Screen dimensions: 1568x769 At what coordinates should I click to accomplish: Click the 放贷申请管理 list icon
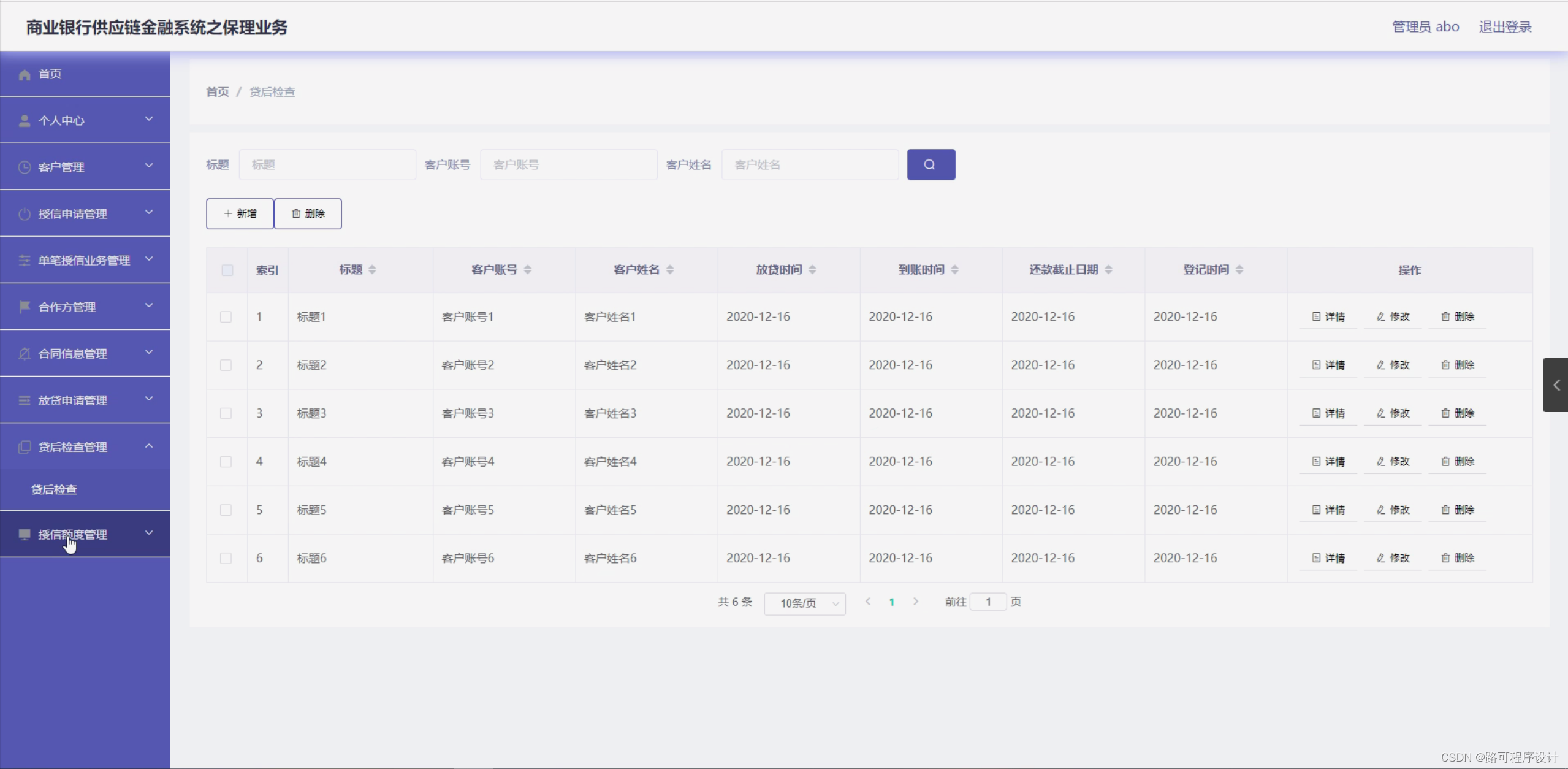(25, 400)
